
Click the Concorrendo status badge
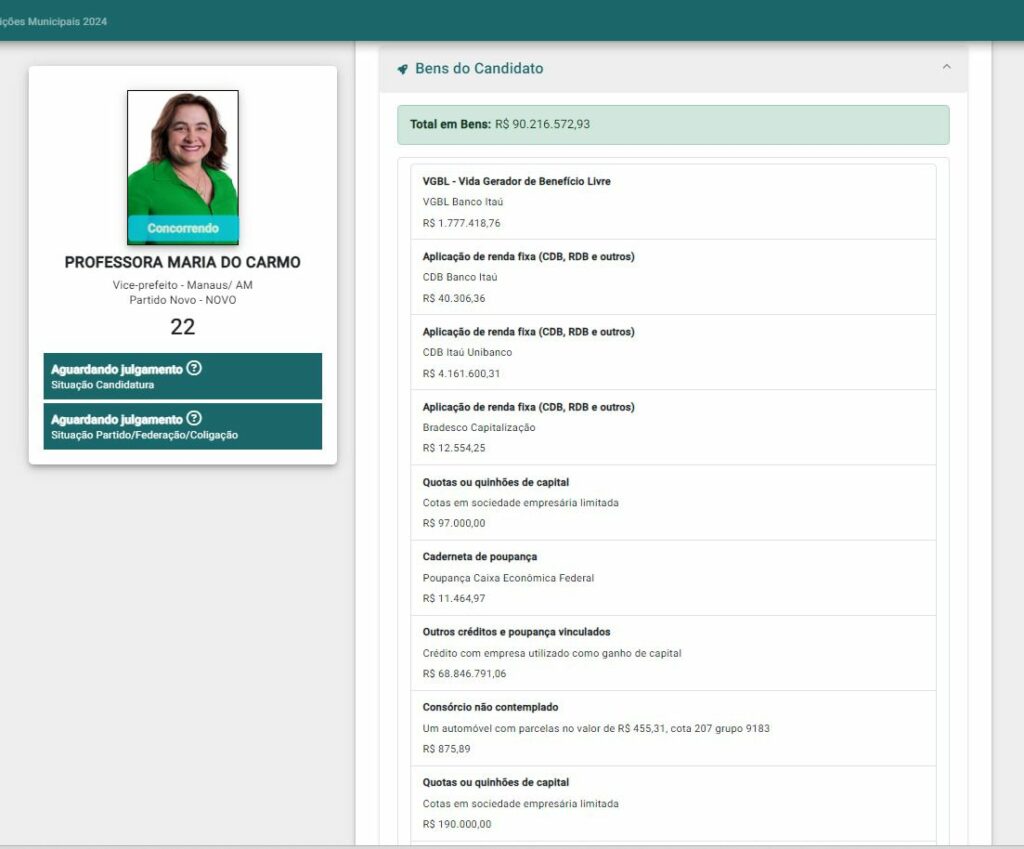[x=182, y=228]
